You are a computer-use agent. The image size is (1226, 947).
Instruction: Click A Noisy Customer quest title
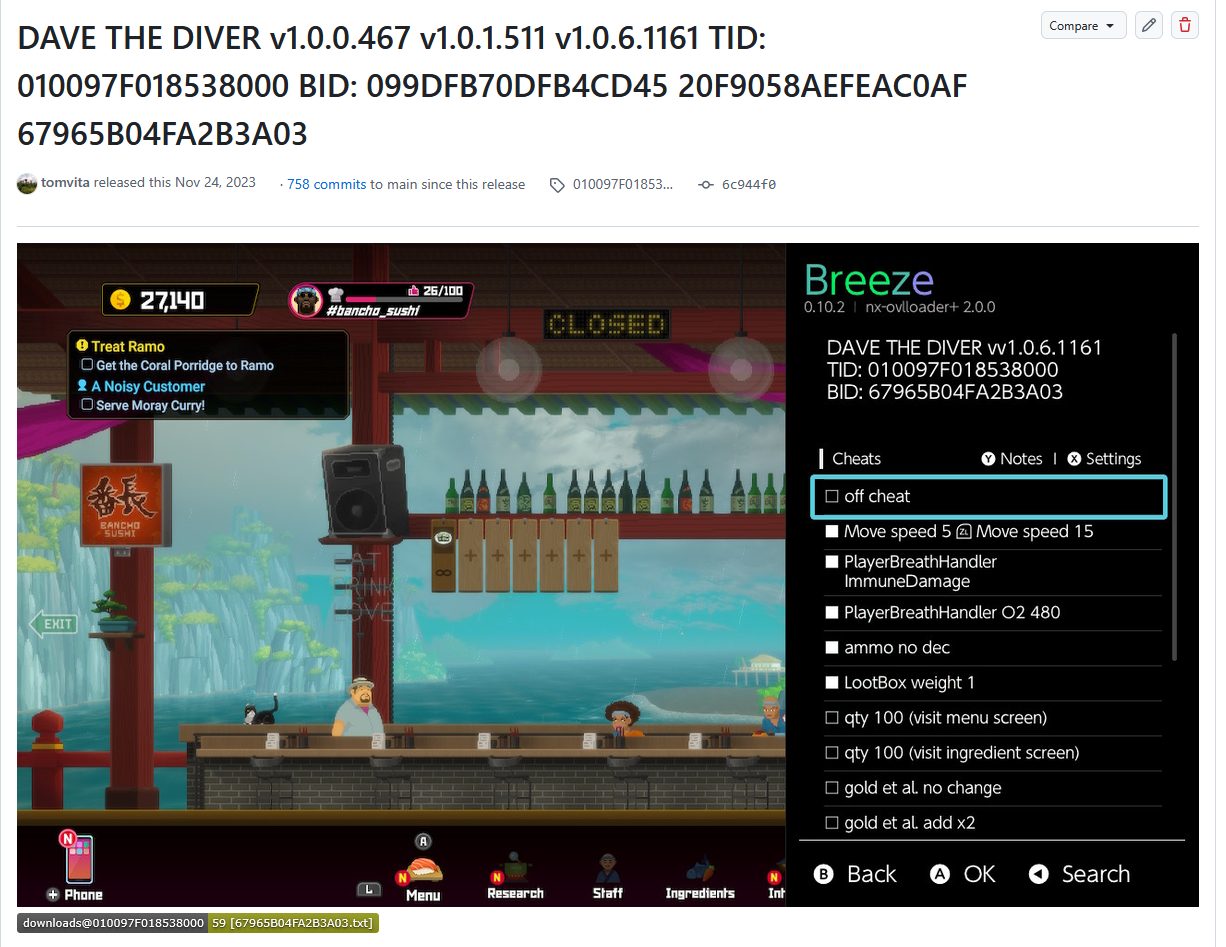(x=148, y=386)
